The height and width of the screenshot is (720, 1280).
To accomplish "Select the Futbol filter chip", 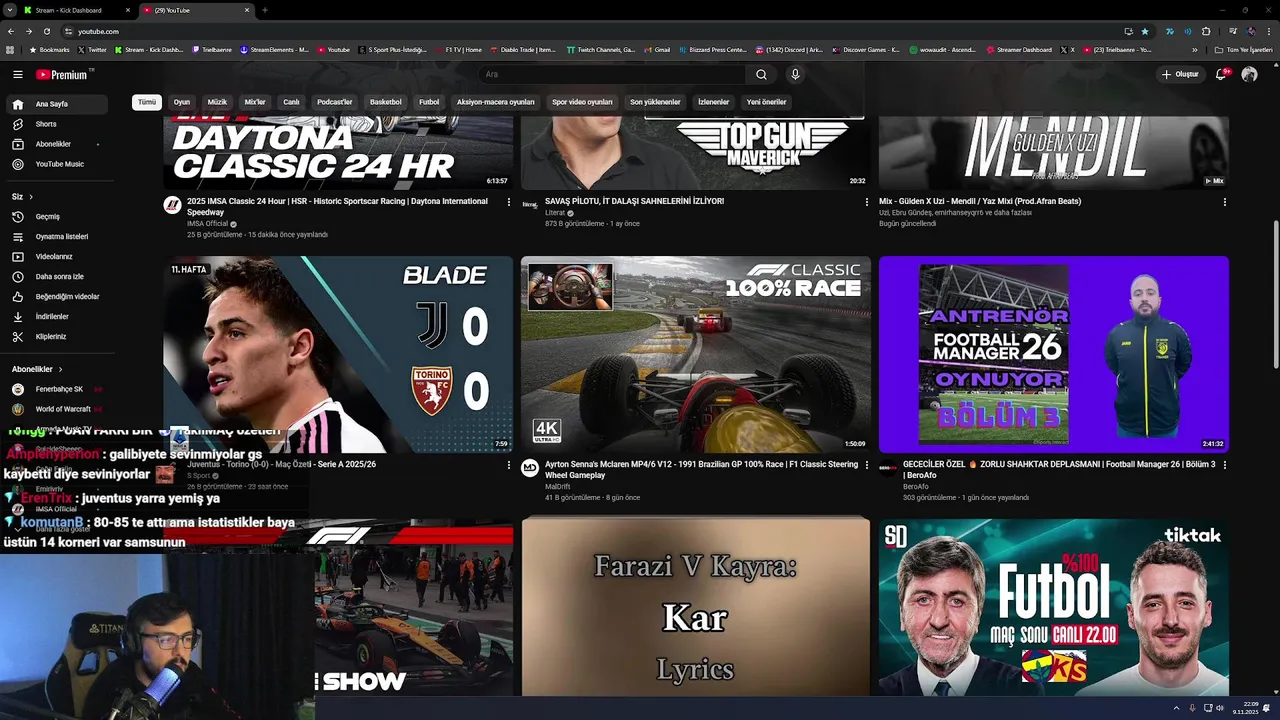I will pyautogui.click(x=429, y=102).
